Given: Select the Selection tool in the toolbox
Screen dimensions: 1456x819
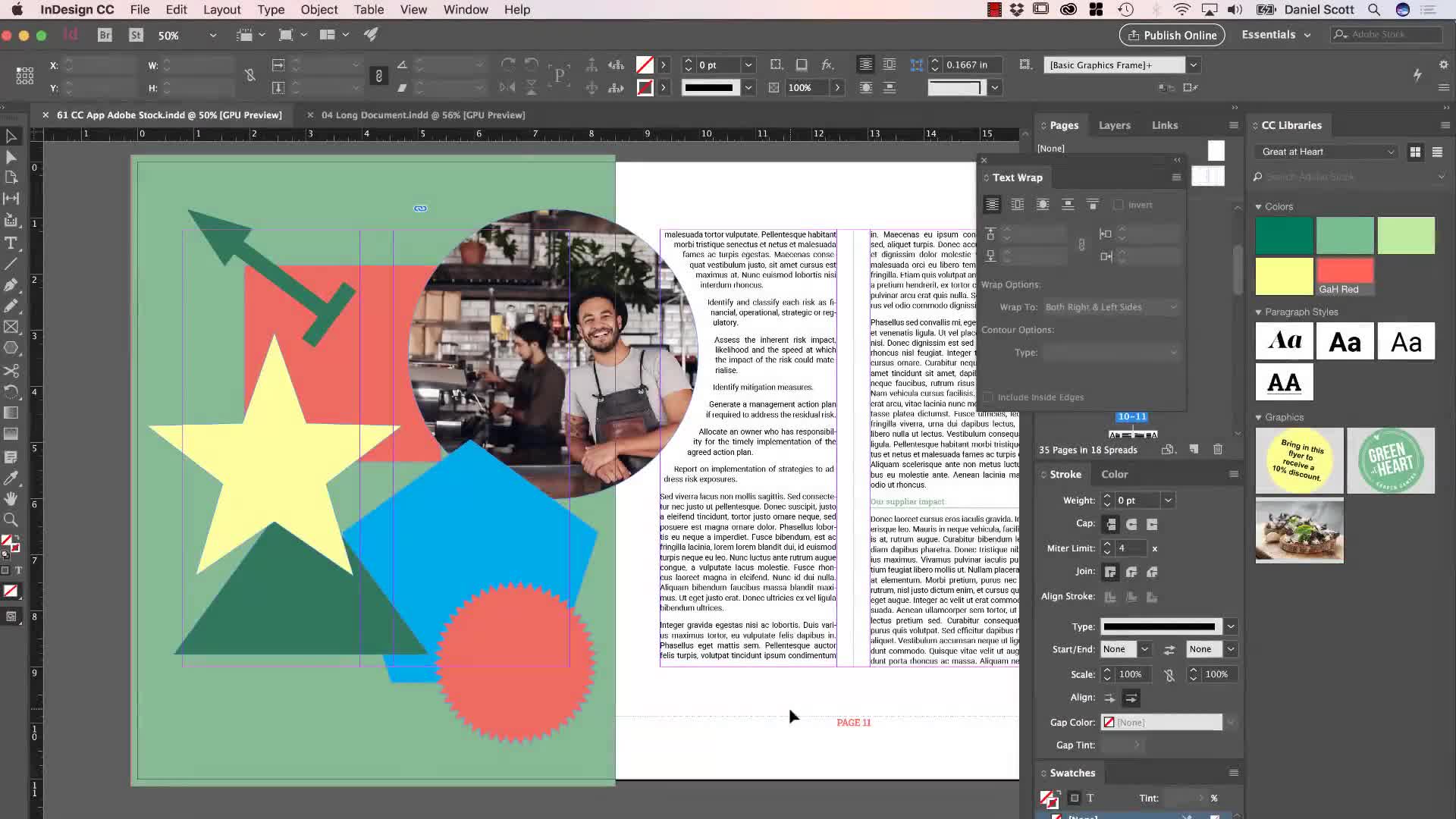Looking at the screenshot, I should (11, 136).
